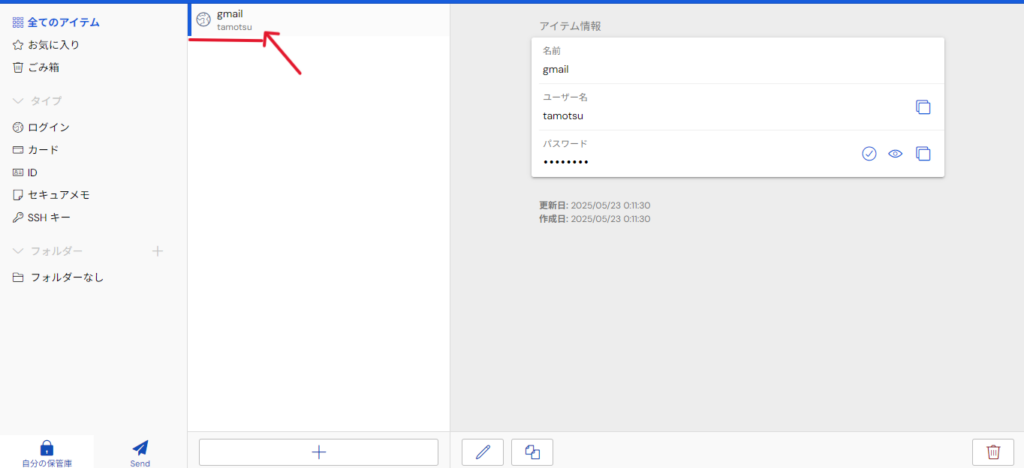Viewport: 1024px width, 468px height.
Task: Add new item with plus button
Action: (319, 452)
